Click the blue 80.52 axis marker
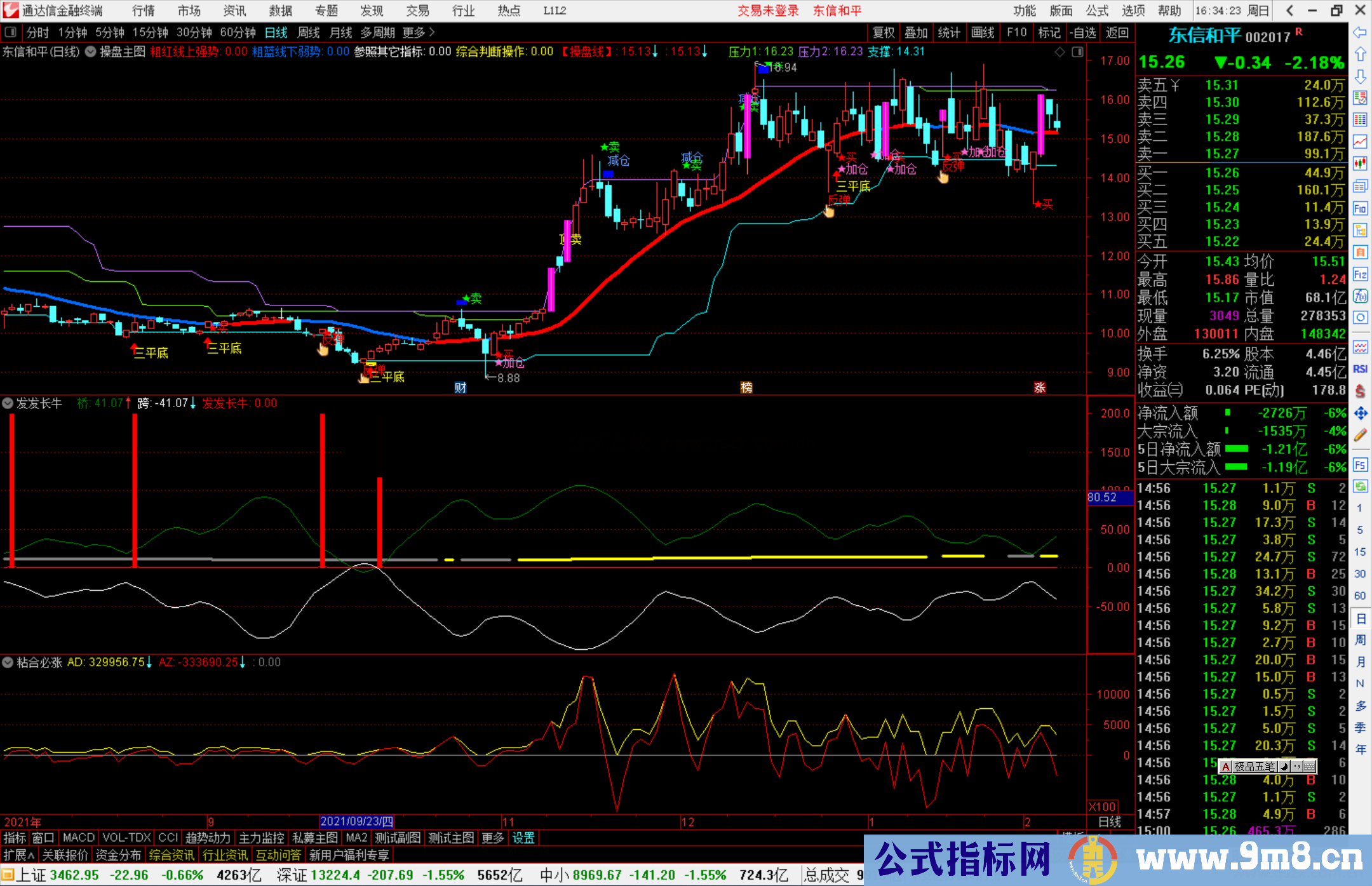Screen dimensions: 1372x886 click(1103, 497)
